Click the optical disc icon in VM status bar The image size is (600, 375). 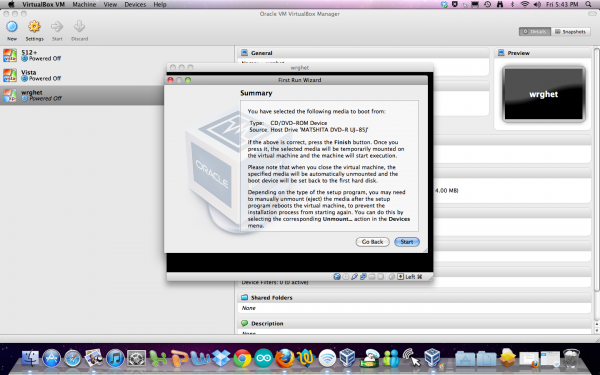pos(346,277)
